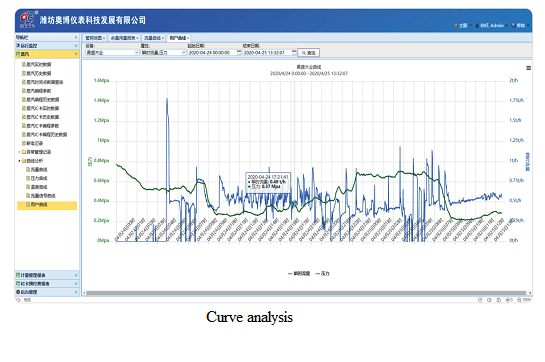Collapse the navigation panel with the double-arrow icon
Viewport: 545px width, 362px height.
pos(76,37)
